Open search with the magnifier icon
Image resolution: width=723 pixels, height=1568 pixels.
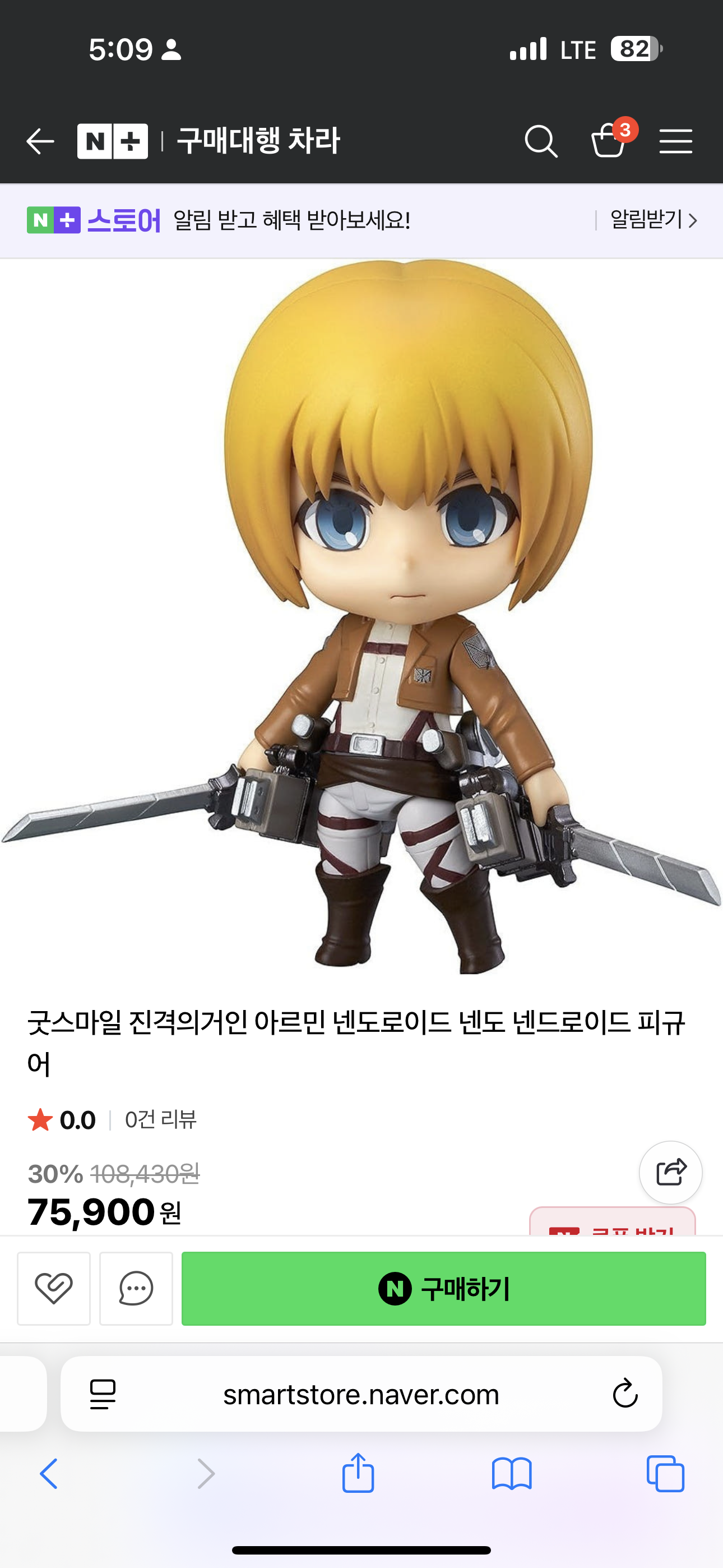[541, 141]
